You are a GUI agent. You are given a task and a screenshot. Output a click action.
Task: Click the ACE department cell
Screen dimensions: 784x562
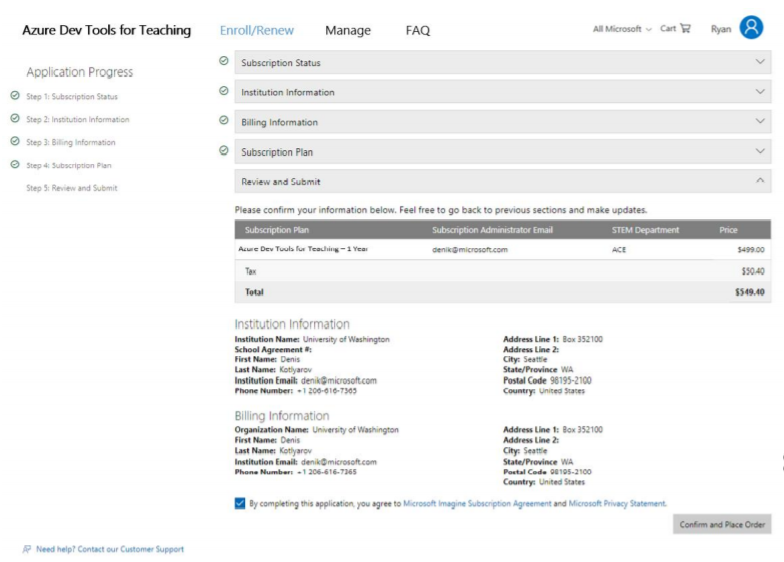pos(618,250)
